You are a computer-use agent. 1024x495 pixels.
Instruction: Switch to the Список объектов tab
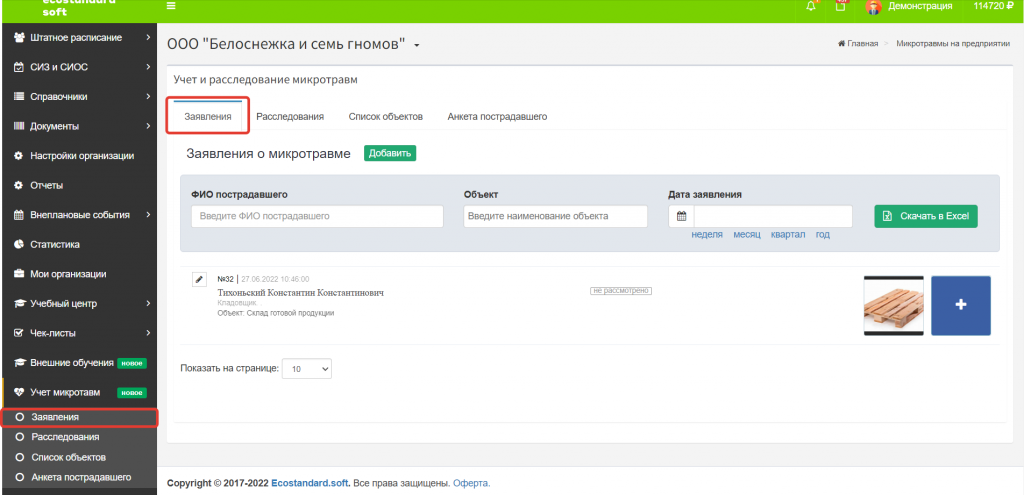point(386,116)
